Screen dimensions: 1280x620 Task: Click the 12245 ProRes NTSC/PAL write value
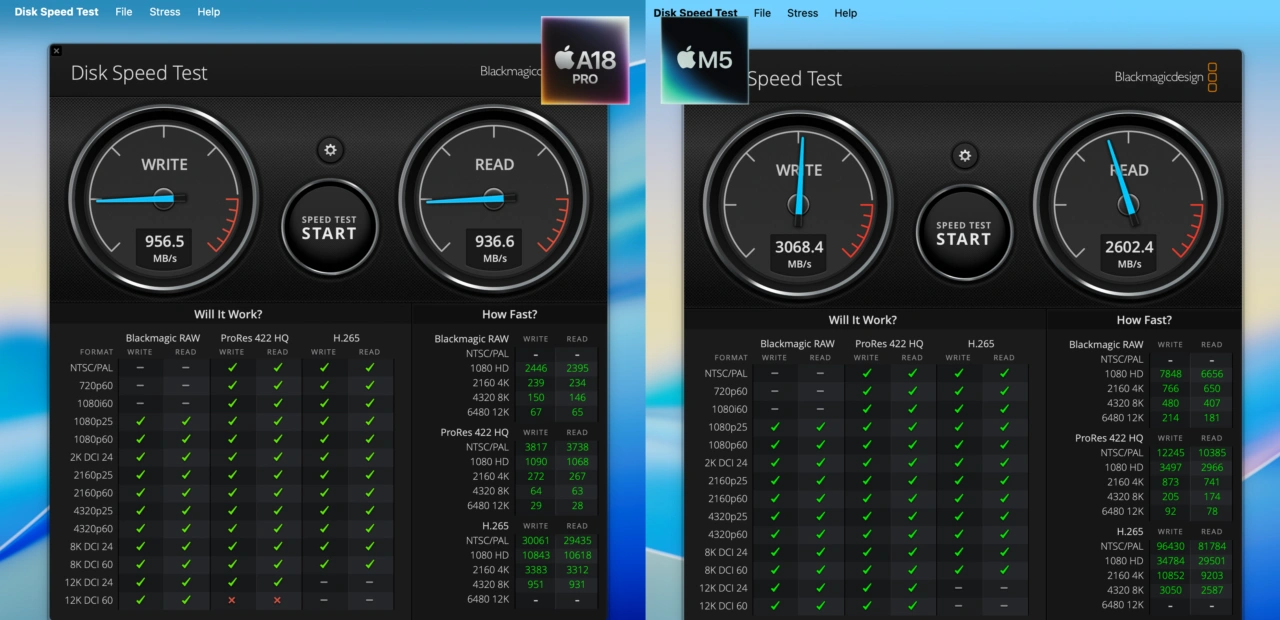(1170, 453)
